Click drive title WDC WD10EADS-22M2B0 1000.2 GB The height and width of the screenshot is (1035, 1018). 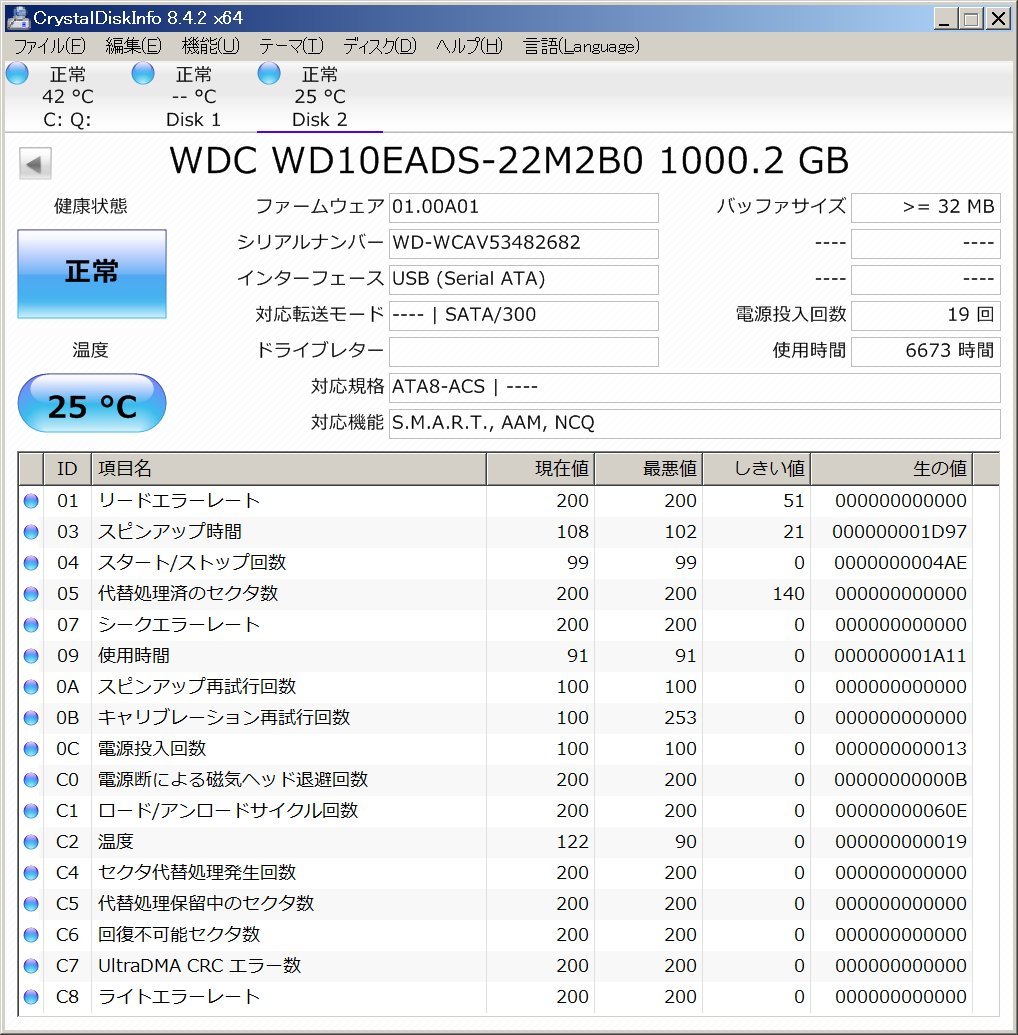509,160
